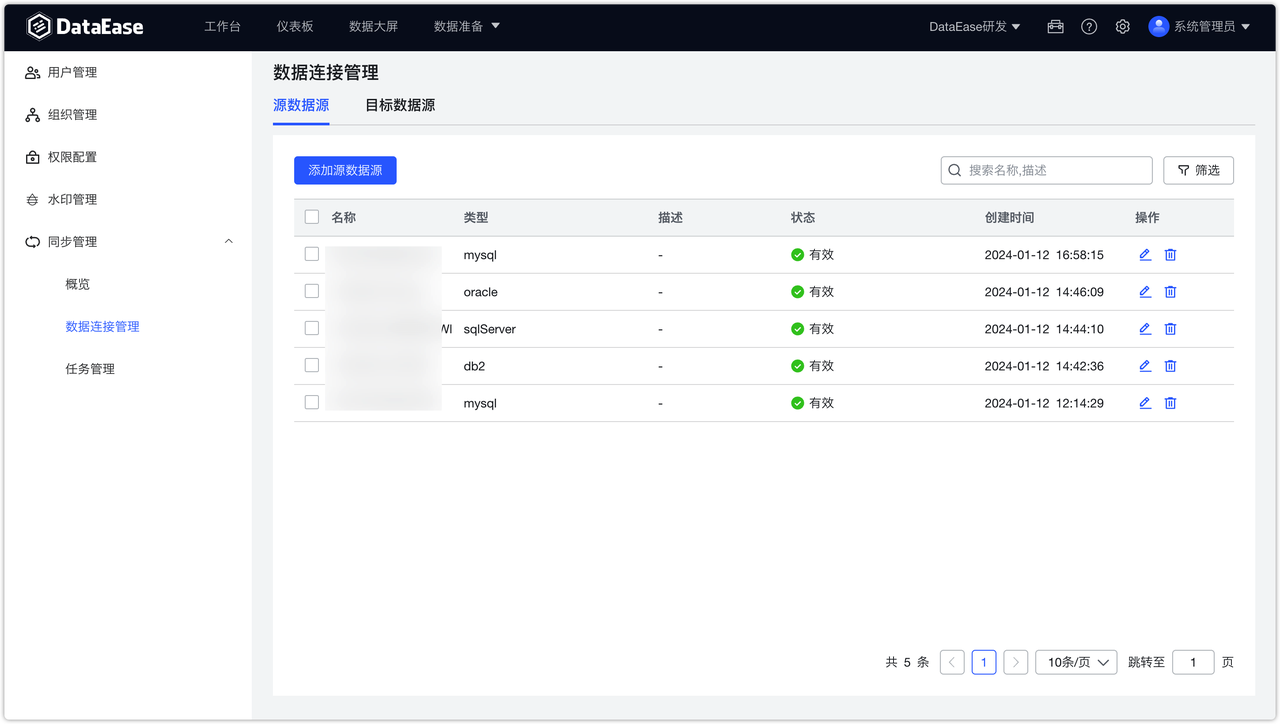Click the 筛选 filter button

(x=1198, y=170)
